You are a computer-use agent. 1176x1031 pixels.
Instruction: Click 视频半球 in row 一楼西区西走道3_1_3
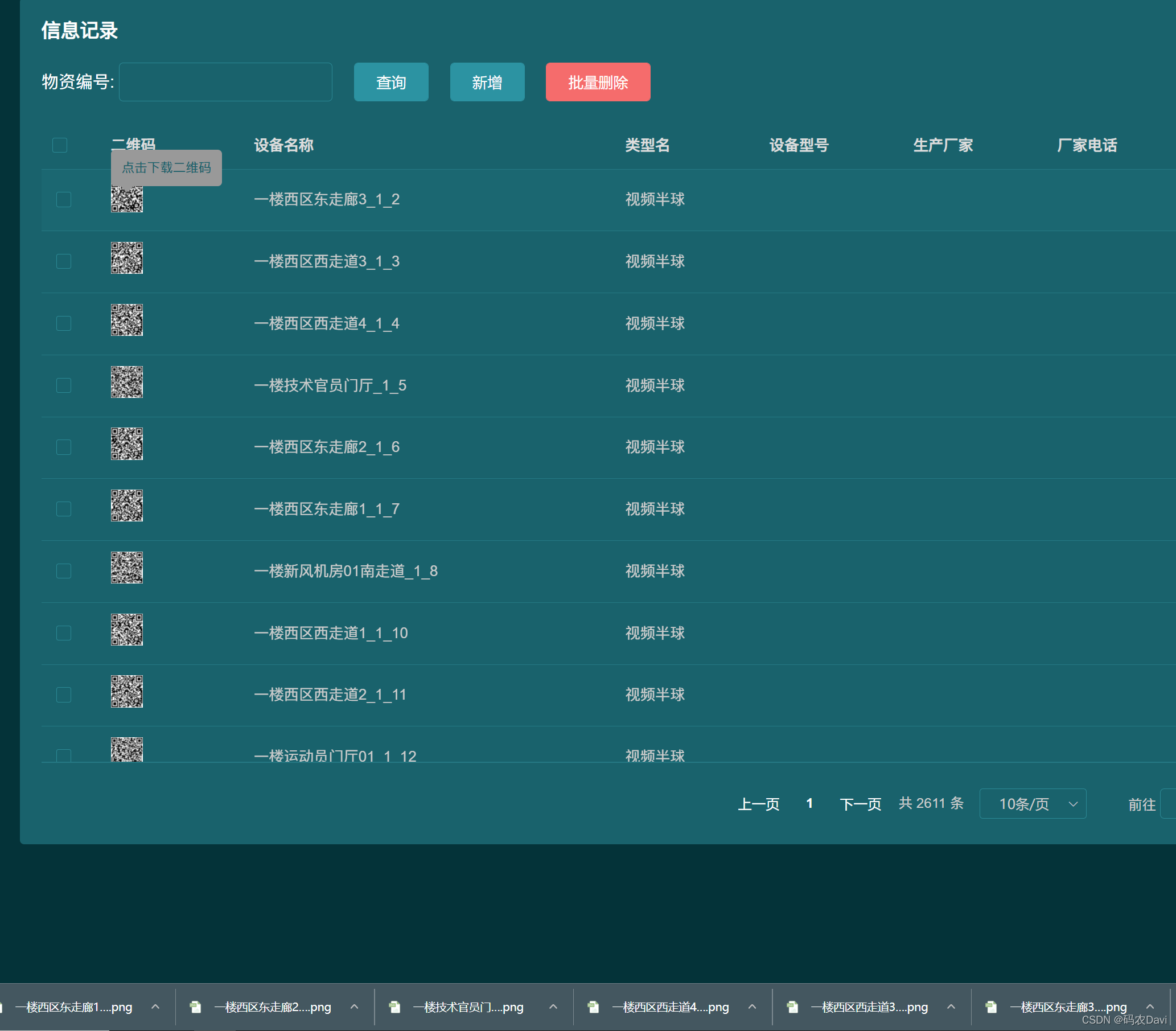pyautogui.click(x=655, y=261)
